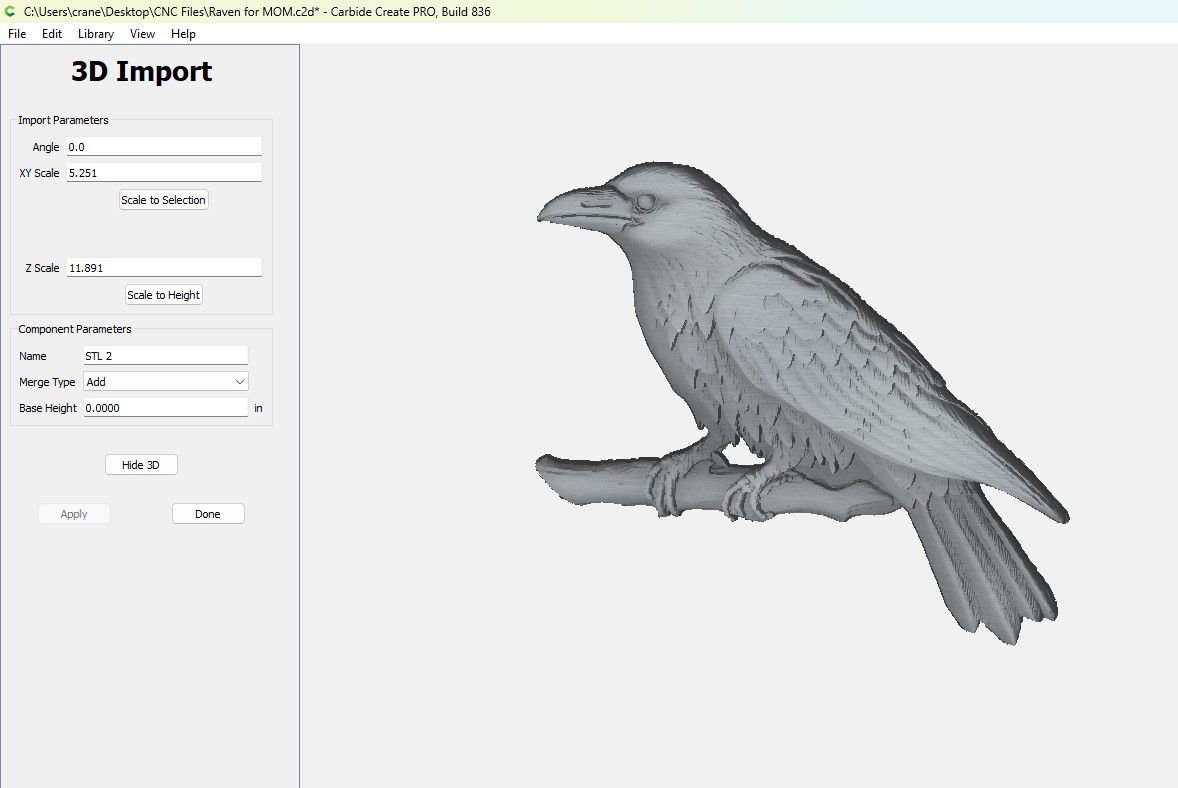Select the Z Scale input box

pyautogui.click(x=164, y=268)
